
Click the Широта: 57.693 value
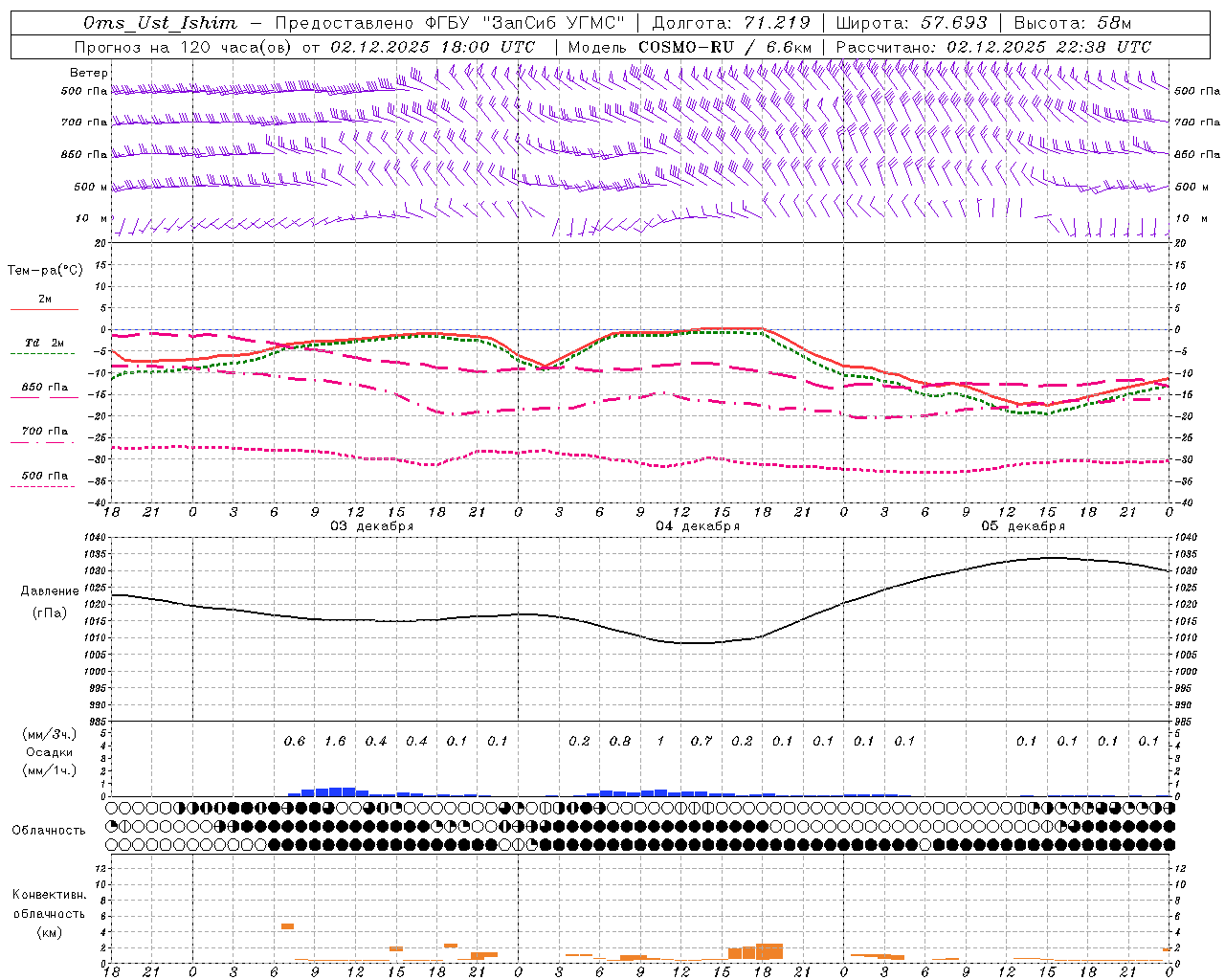point(910,23)
